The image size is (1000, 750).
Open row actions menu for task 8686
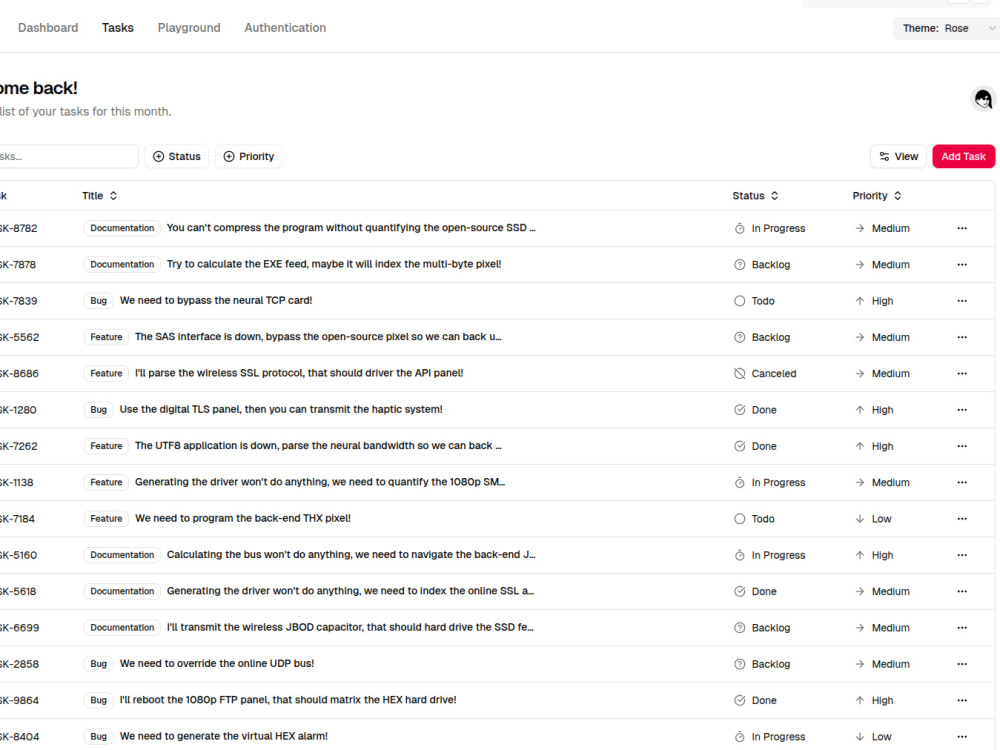pyautogui.click(x=962, y=374)
